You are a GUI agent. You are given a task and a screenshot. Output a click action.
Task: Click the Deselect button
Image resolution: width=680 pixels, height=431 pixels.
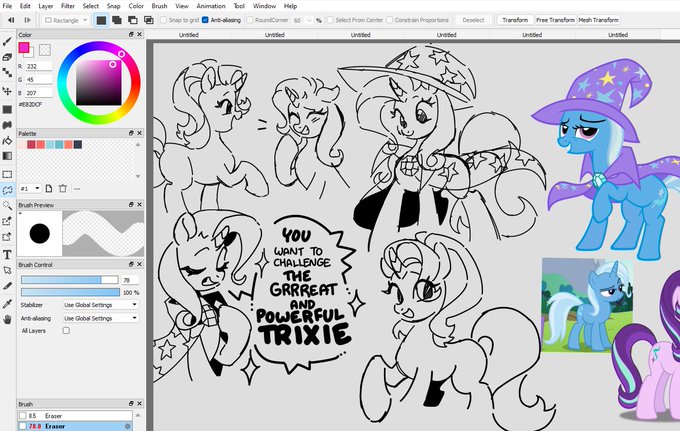click(x=473, y=20)
